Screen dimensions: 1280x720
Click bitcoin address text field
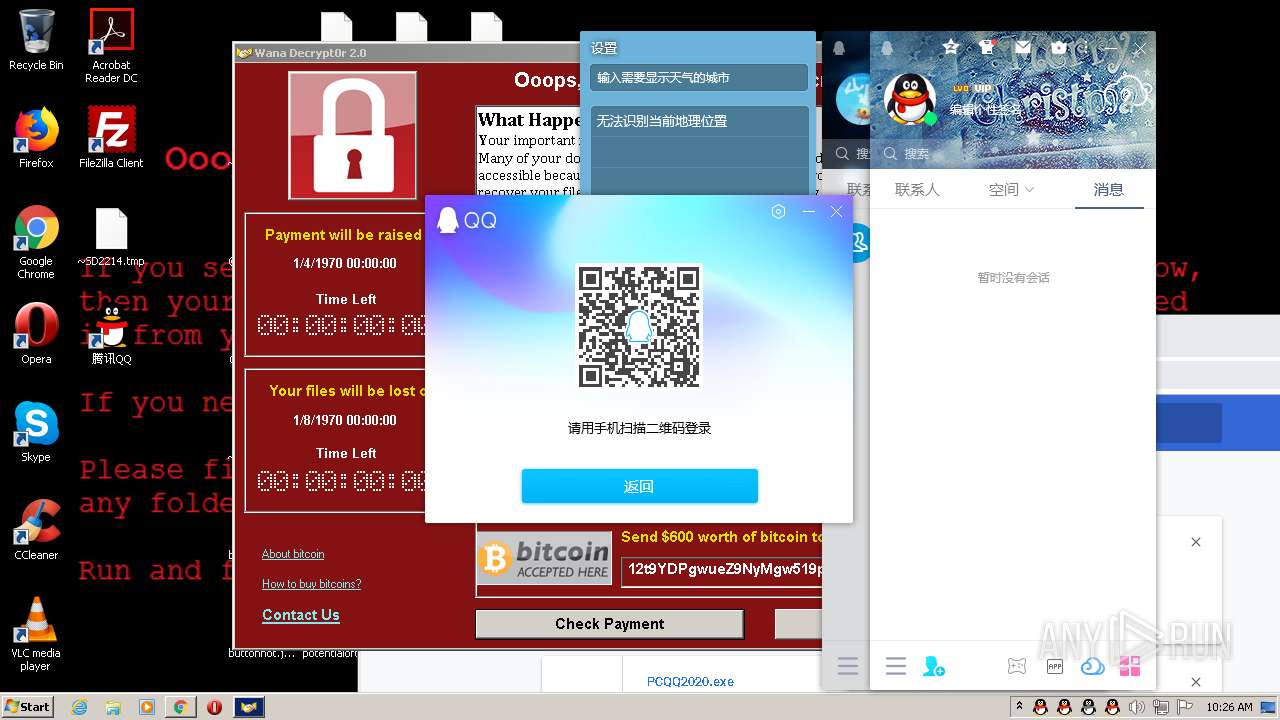[722, 570]
